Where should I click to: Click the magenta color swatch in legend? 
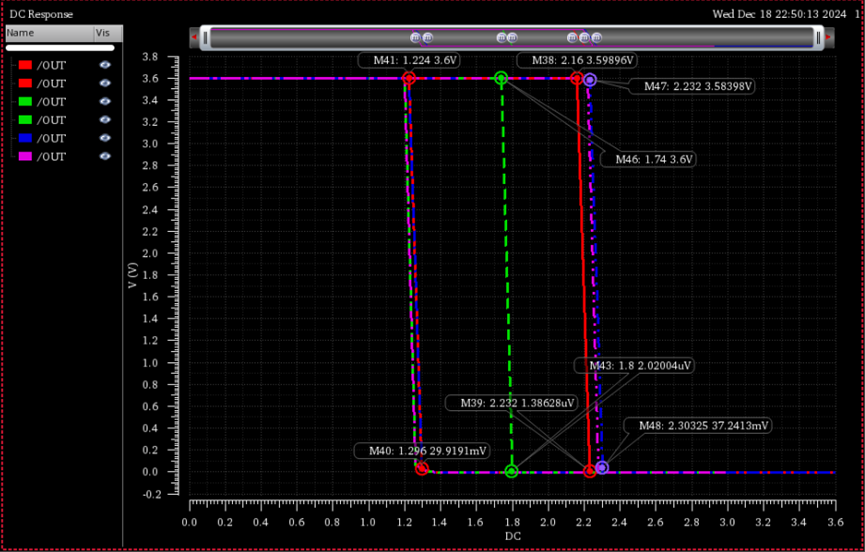coord(25,157)
